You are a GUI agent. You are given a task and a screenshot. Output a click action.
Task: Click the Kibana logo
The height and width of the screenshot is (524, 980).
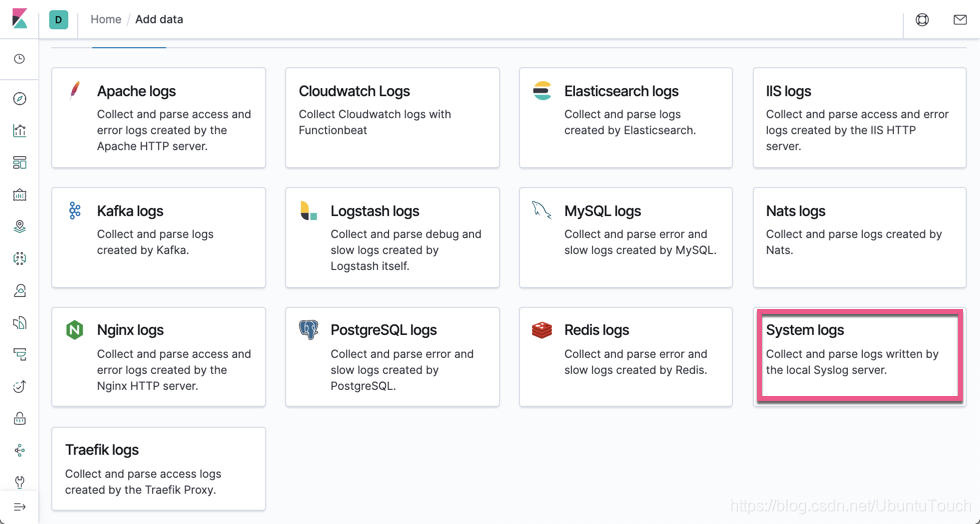19,19
